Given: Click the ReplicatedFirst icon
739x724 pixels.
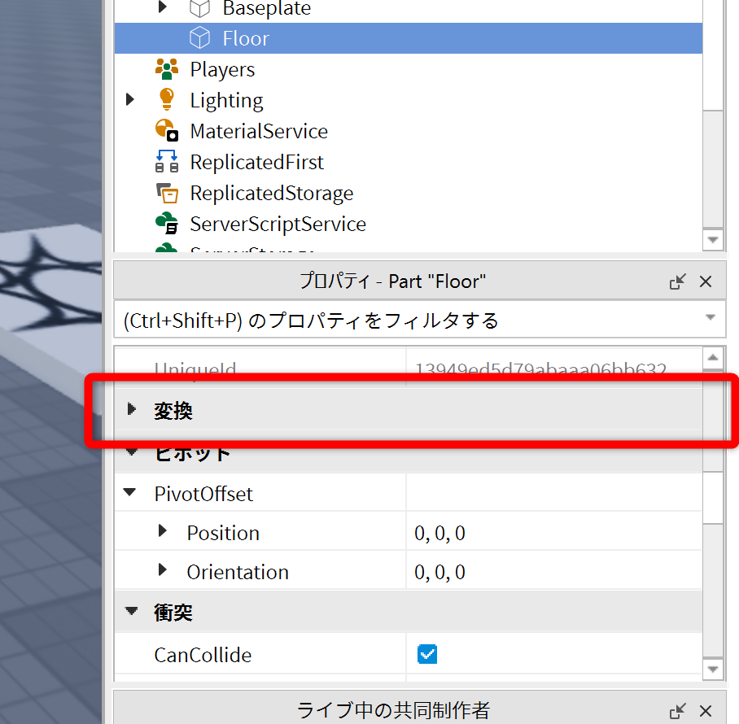Looking at the screenshot, I should (167, 162).
